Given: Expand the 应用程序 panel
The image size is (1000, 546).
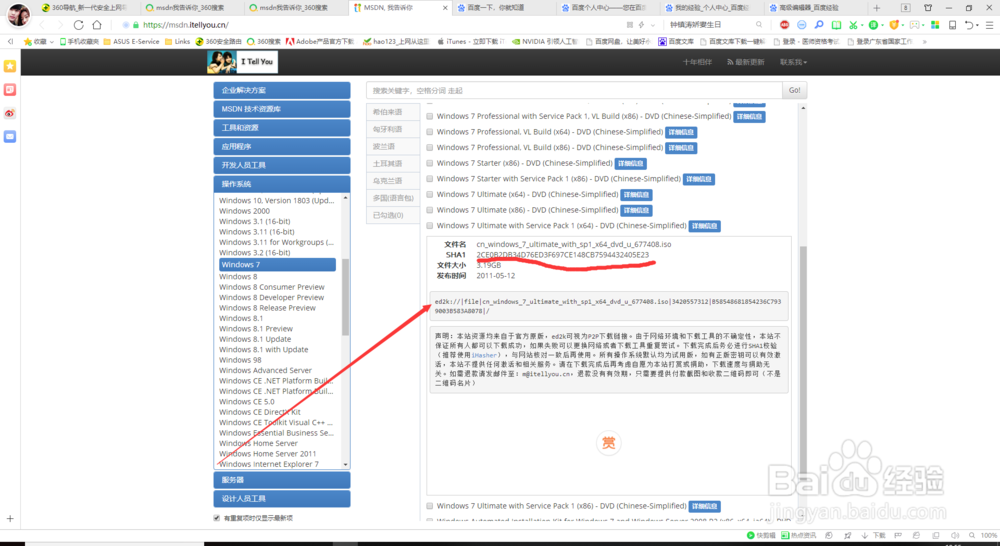Looking at the screenshot, I should pyautogui.click(x=282, y=147).
